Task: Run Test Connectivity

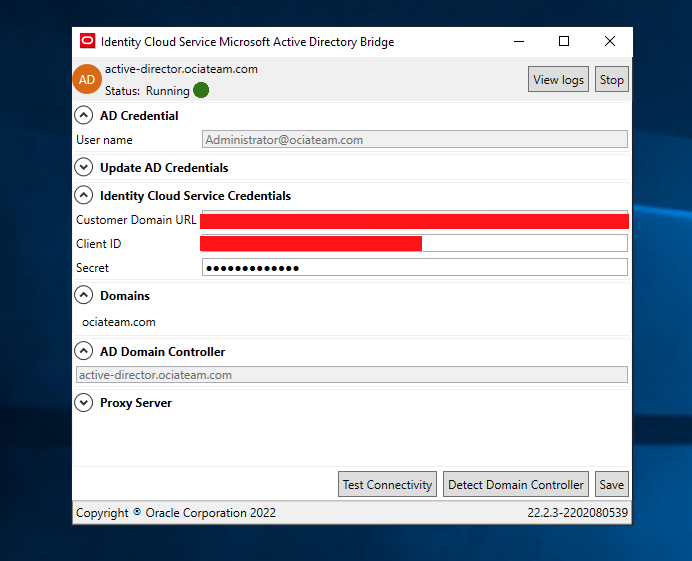Action: click(387, 484)
